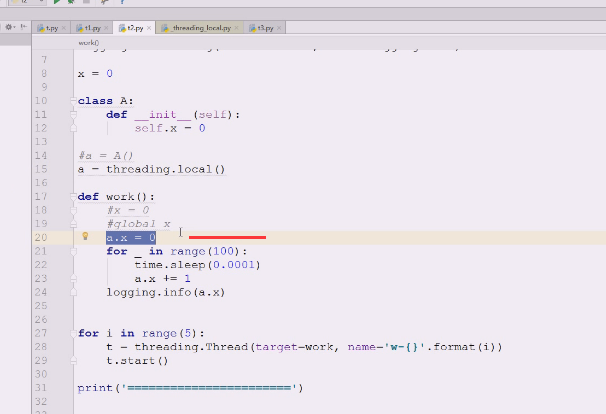Click the 'threading.local()' call text
Screen dimensions: 606x414
pos(165,169)
